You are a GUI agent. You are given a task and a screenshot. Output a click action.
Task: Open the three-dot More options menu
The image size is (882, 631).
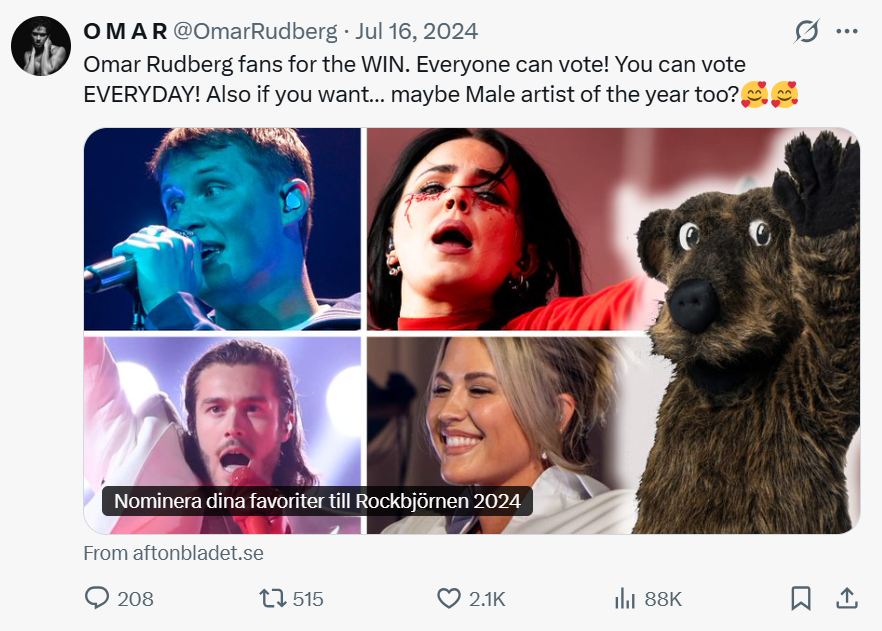tap(847, 32)
